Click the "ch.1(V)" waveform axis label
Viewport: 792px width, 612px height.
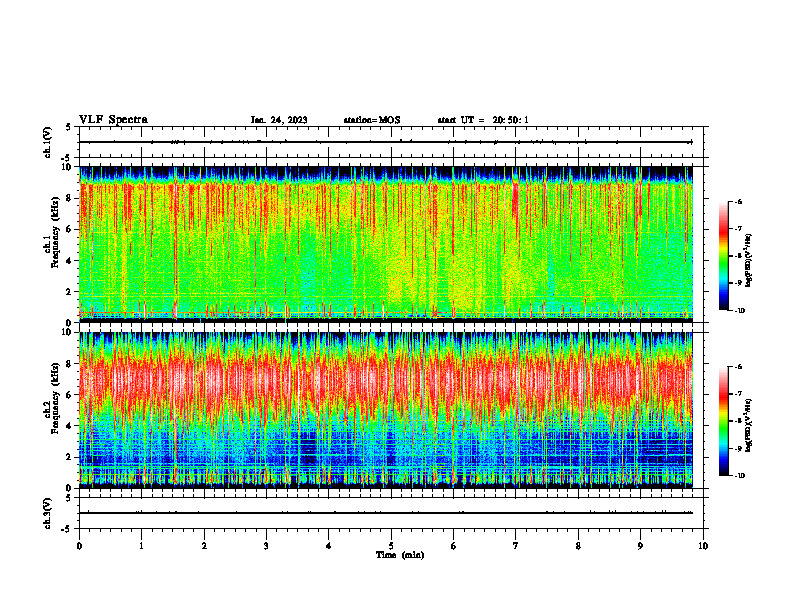(48, 142)
